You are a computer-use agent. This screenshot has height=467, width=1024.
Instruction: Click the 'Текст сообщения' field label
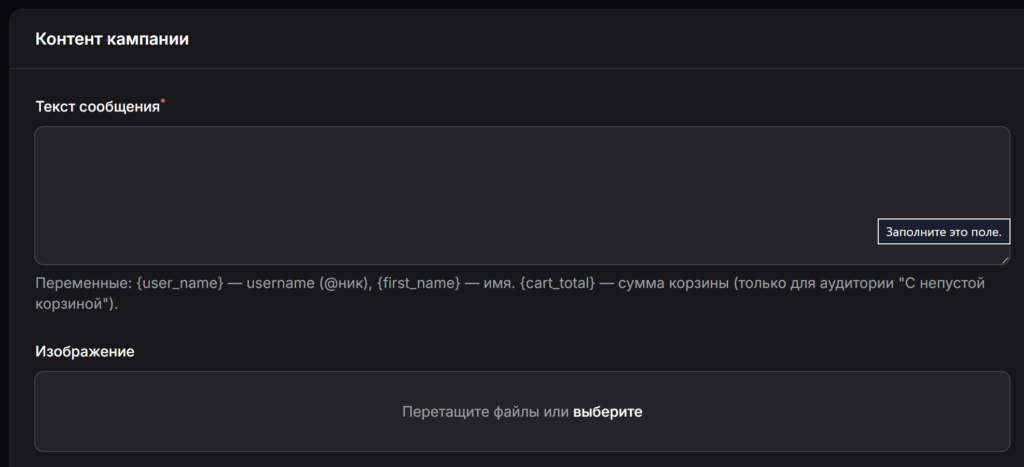97,107
